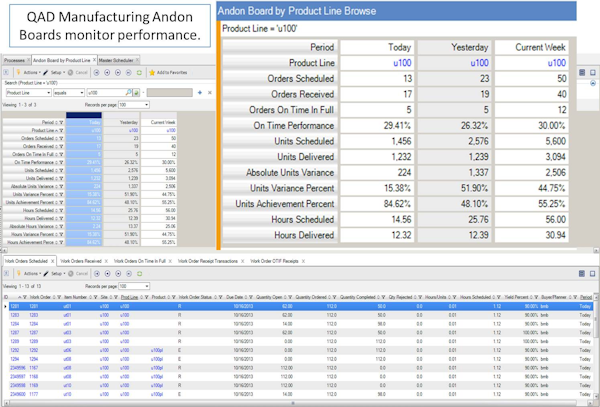Click the lightbulb Actions icon in upper toolbar
This screenshot has width=600, height=407.
(18, 72)
